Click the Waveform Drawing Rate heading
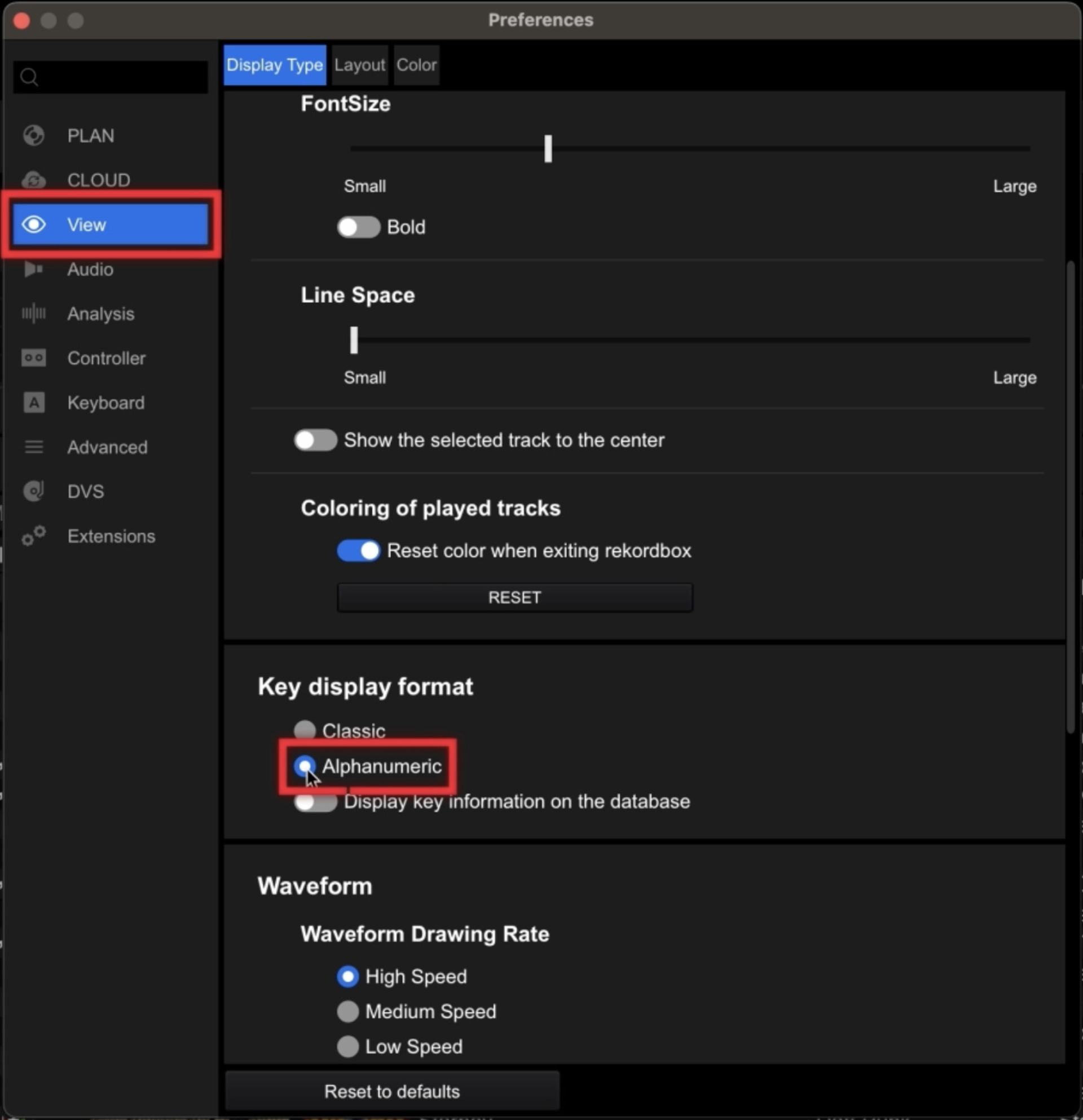The image size is (1083, 1120). coord(425,934)
